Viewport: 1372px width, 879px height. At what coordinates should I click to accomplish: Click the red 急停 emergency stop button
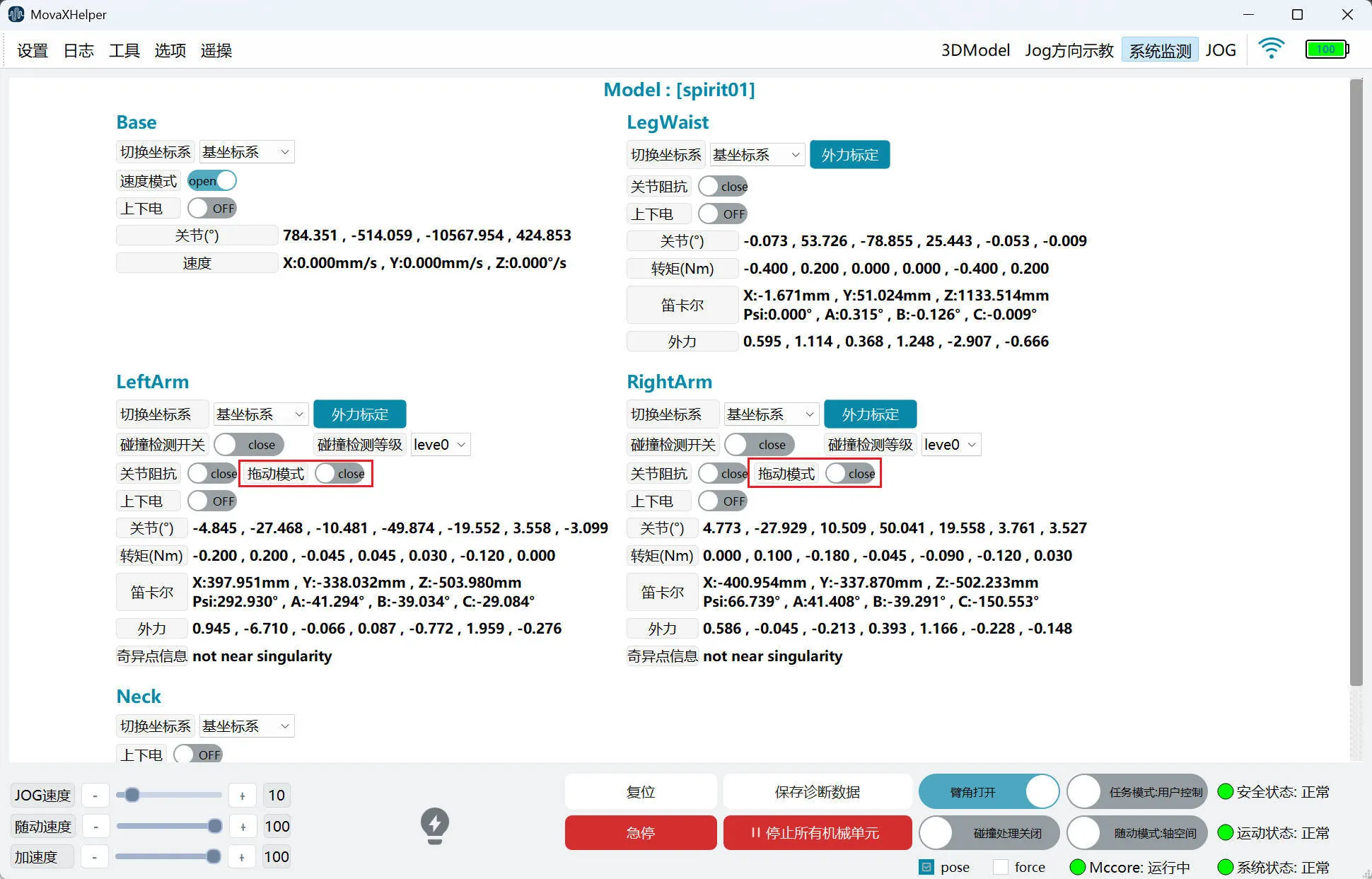tap(640, 833)
